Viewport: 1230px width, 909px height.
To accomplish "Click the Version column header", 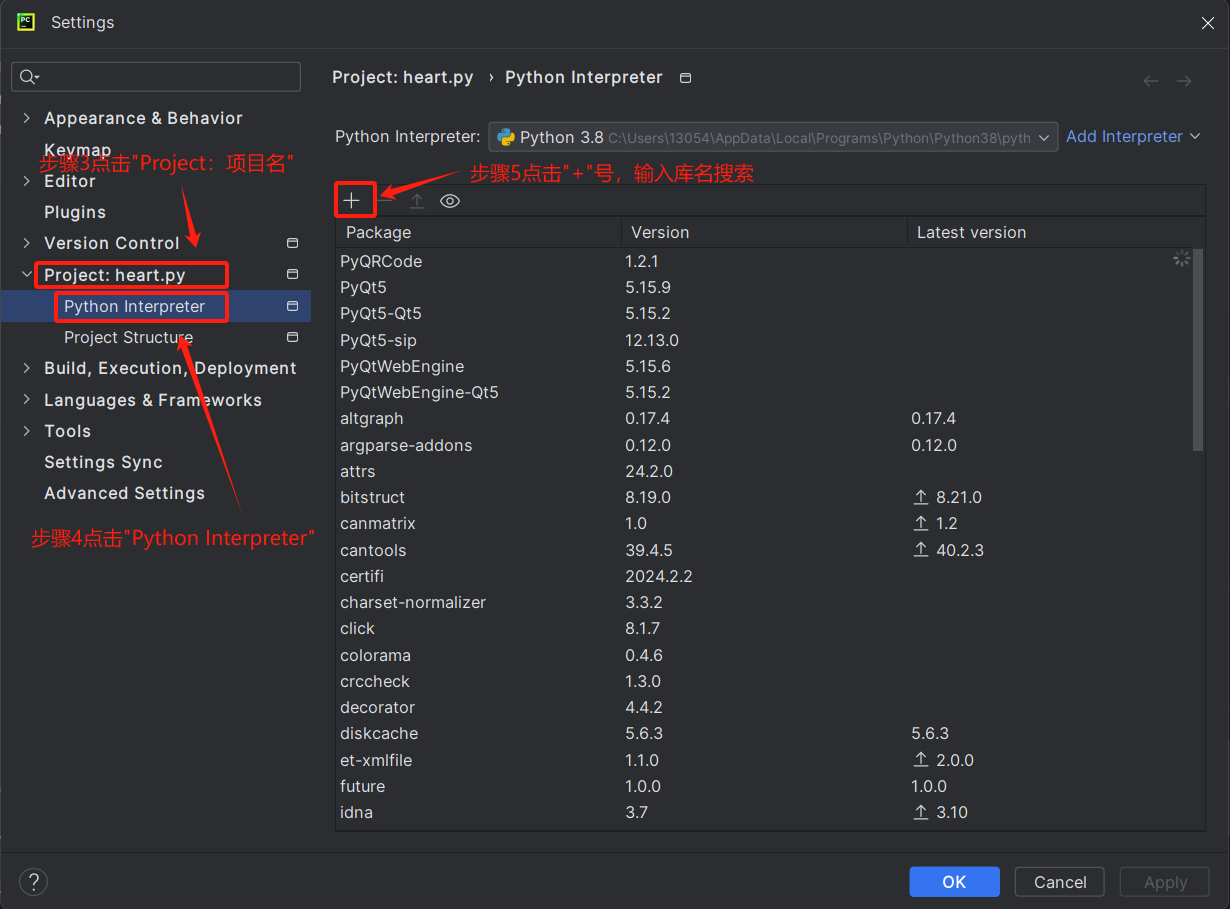I will 764,232.
